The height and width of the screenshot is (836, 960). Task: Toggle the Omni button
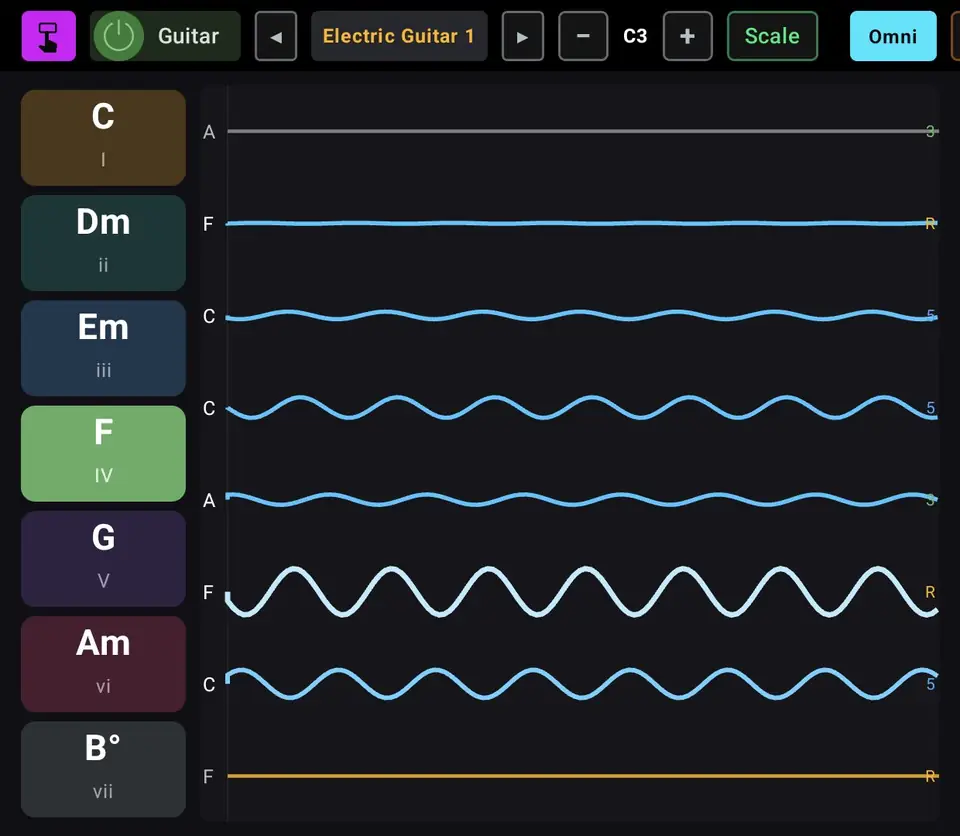[893, 36]
